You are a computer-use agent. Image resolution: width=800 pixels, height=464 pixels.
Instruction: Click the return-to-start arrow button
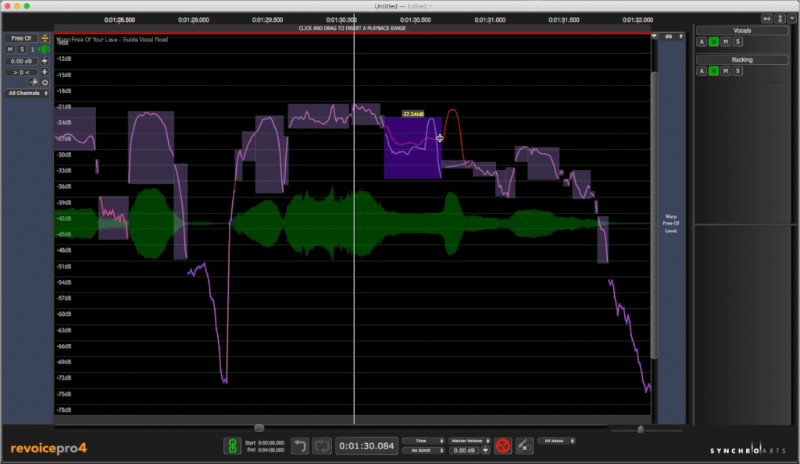(x=300, y=446)
